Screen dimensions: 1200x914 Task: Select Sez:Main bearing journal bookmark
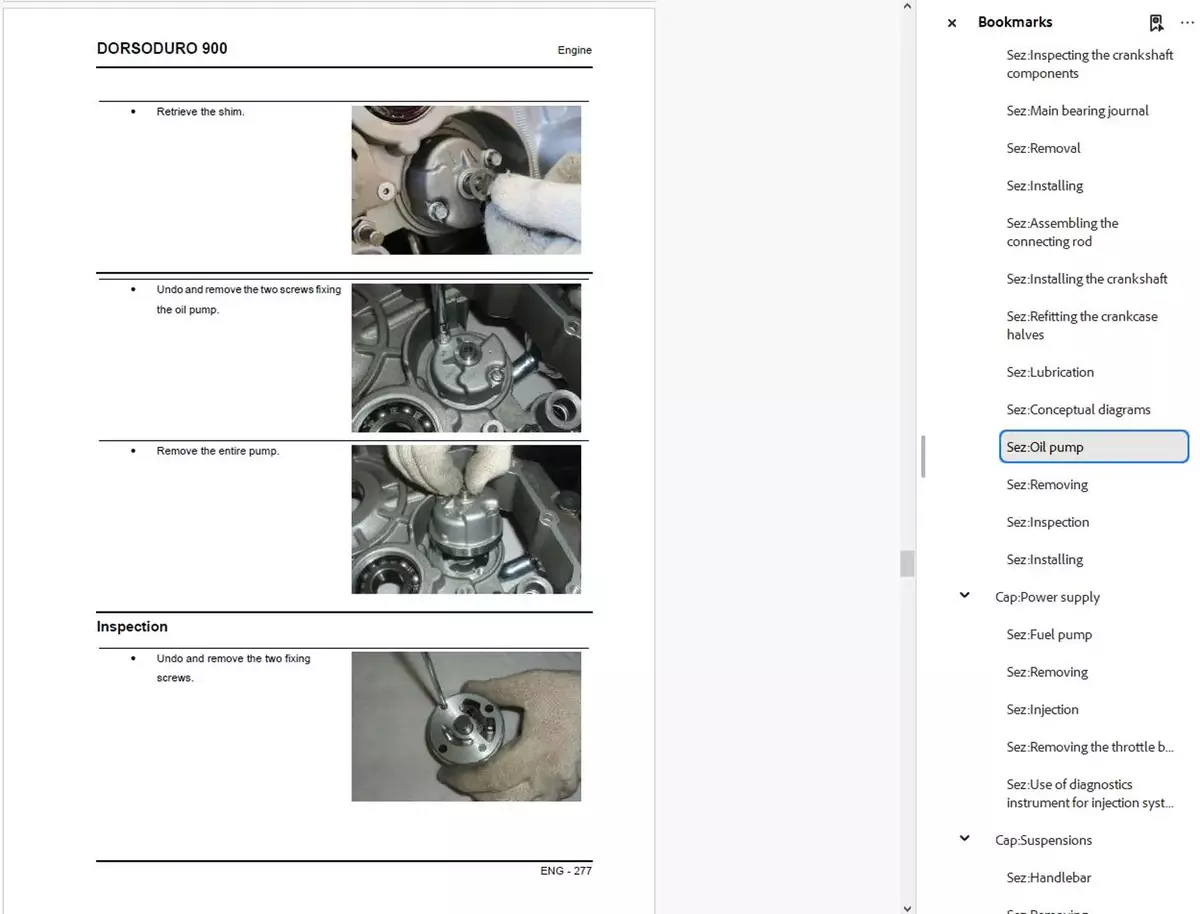pyautogui.click(x=1077, y=111)
